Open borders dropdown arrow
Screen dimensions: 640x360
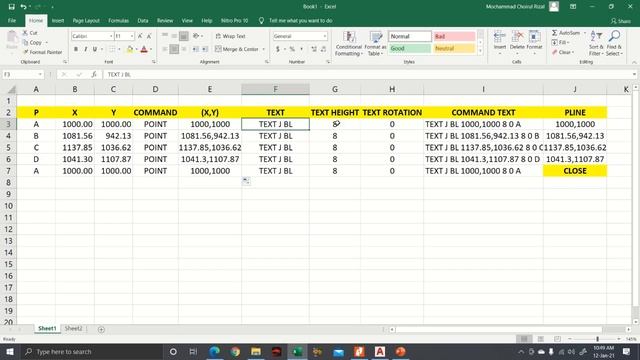click(119, 49)
